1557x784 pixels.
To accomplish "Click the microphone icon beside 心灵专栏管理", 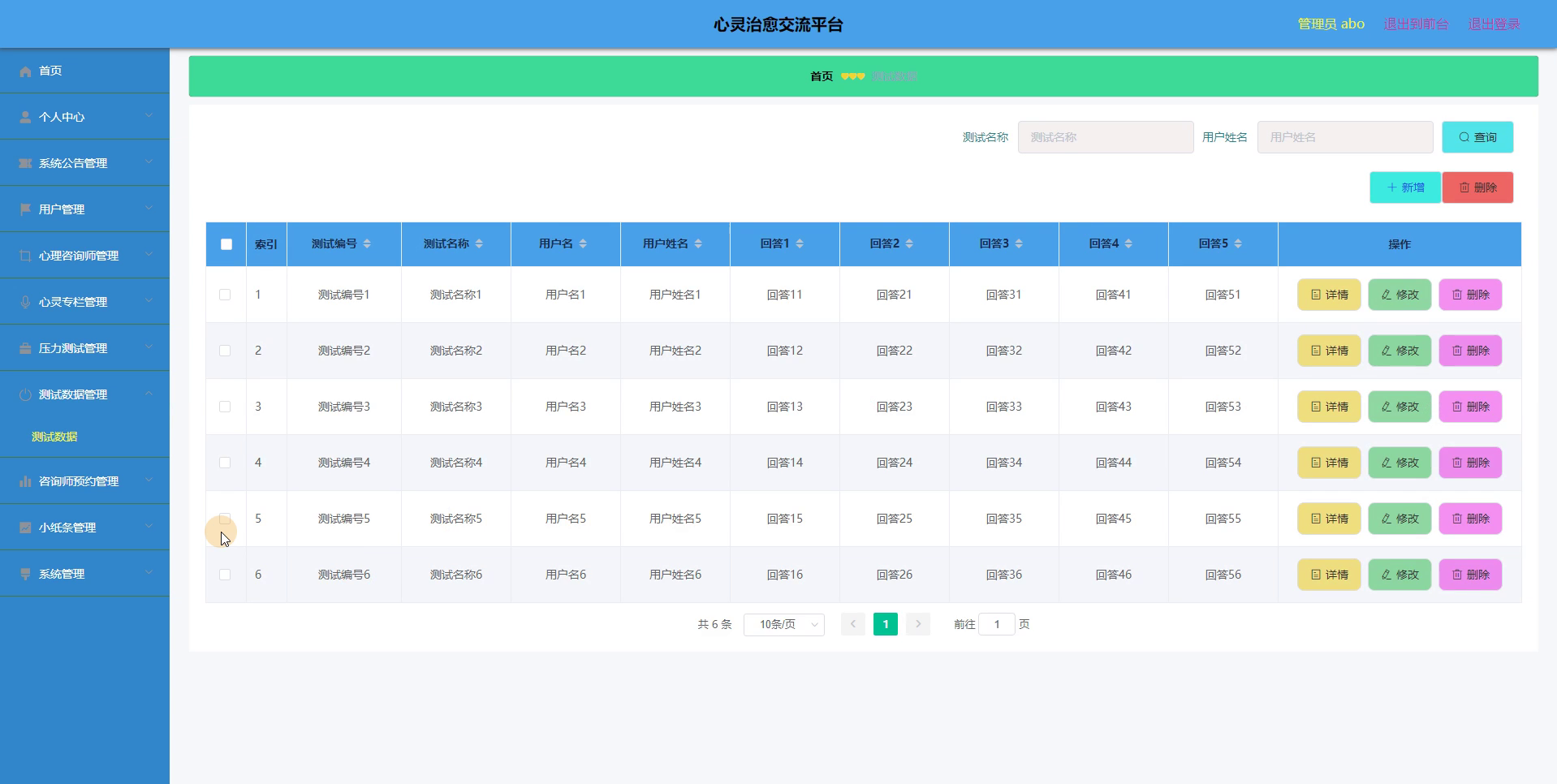I will (x=25, y=303).
